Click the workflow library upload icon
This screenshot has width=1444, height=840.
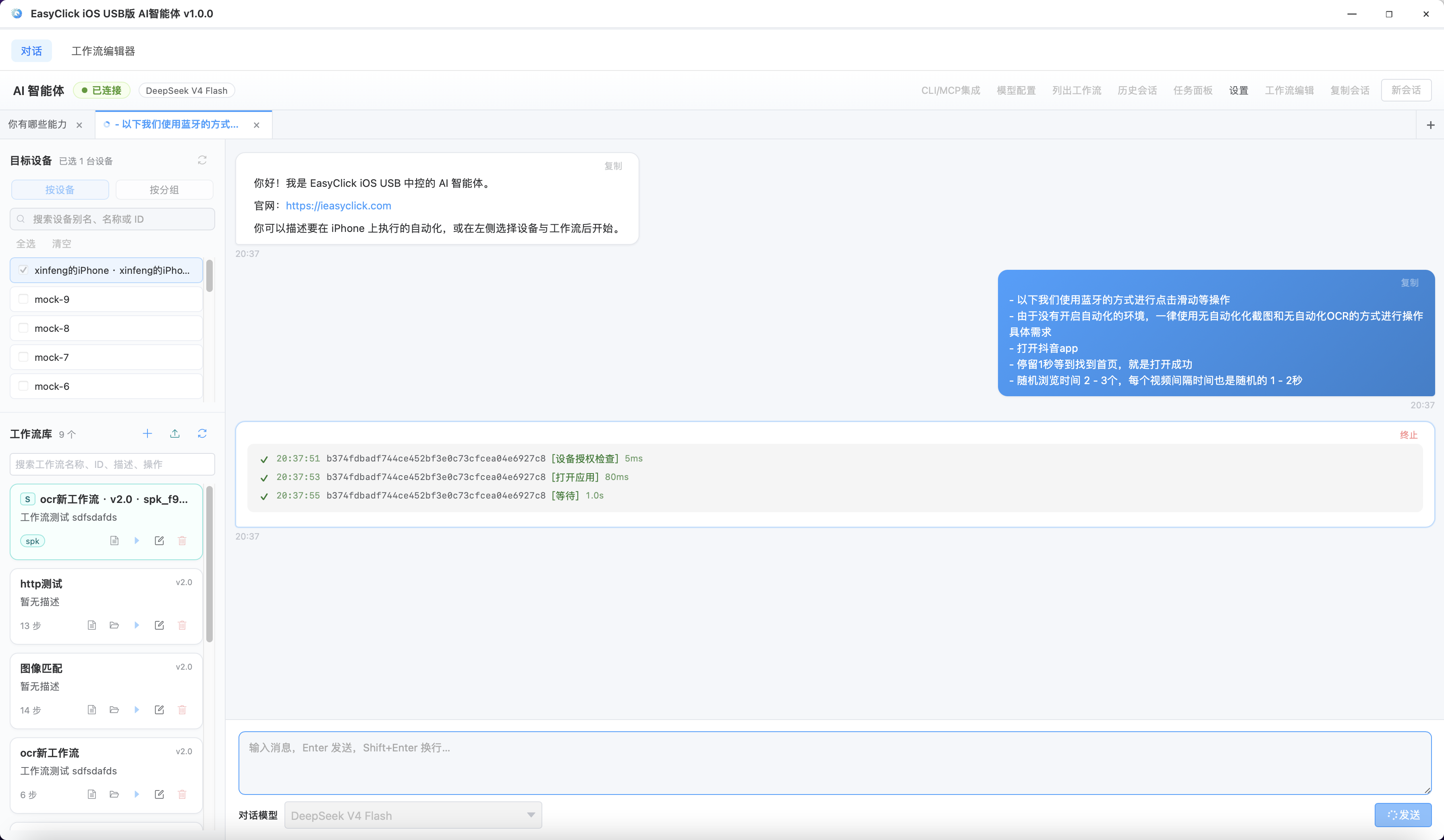(x=175, y=433)
